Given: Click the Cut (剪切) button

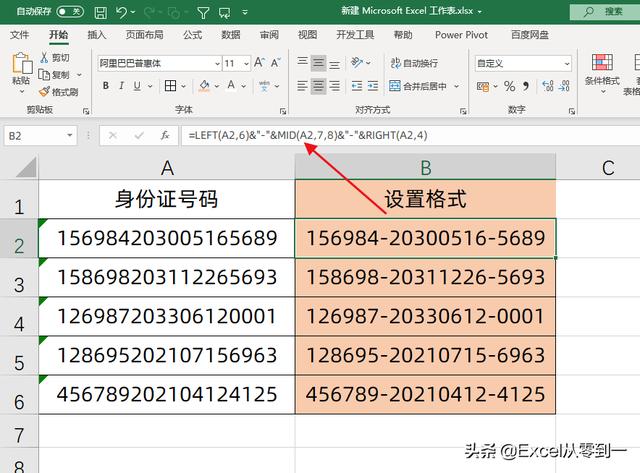Looking at the screenshot, I should tap(55, 58).
